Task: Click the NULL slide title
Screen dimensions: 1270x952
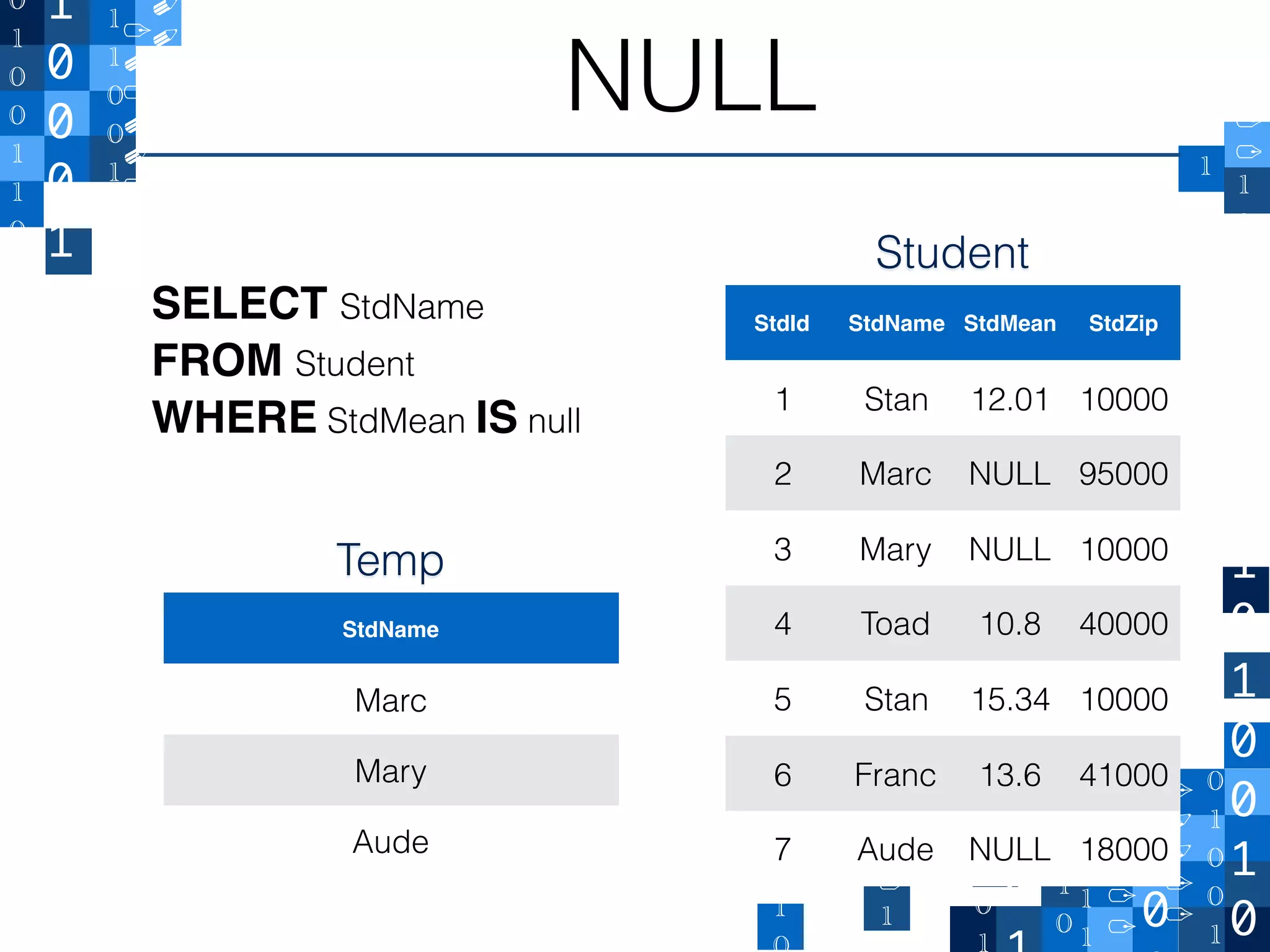Action: [691, 76]
